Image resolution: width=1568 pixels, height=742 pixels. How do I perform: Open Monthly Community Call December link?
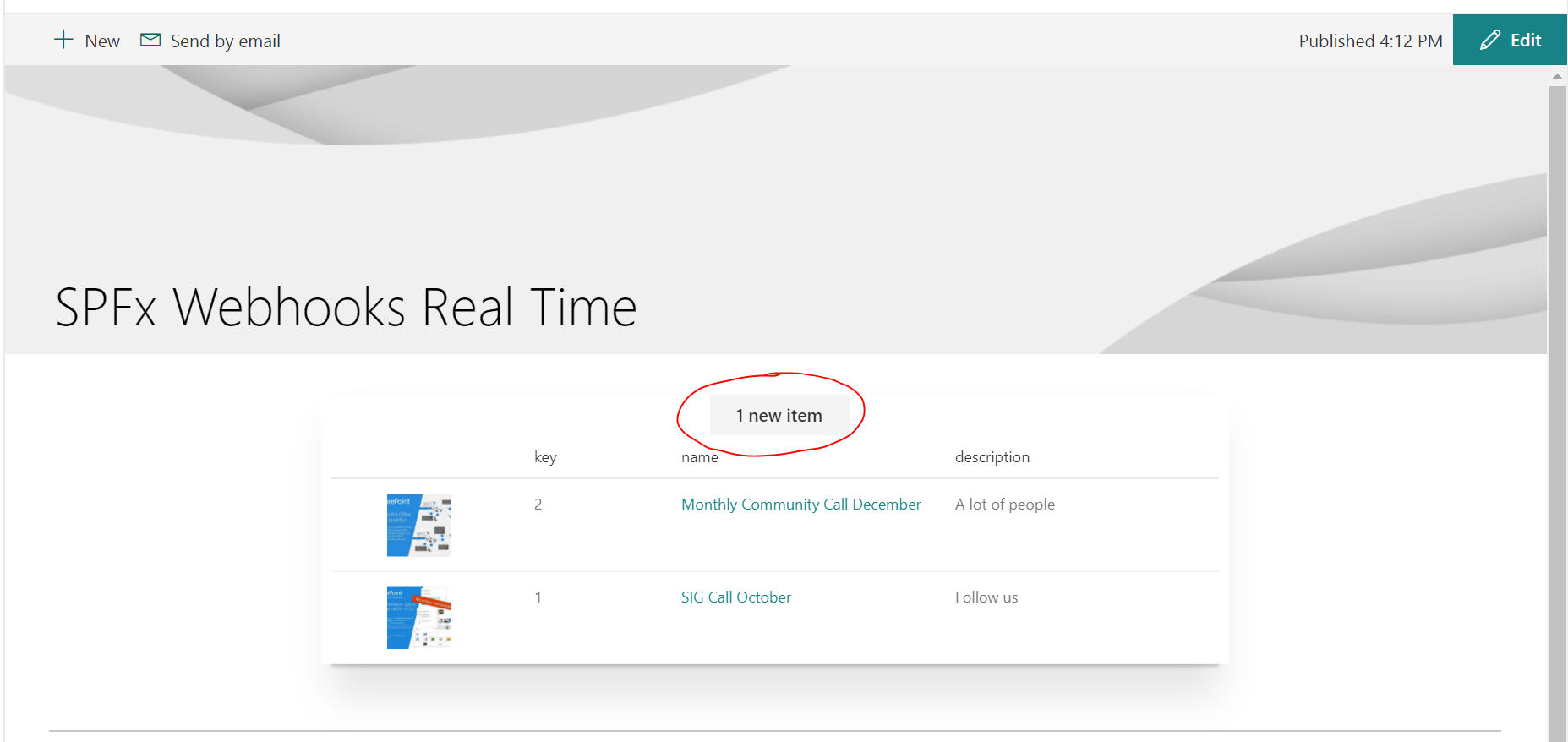(800, 505)
